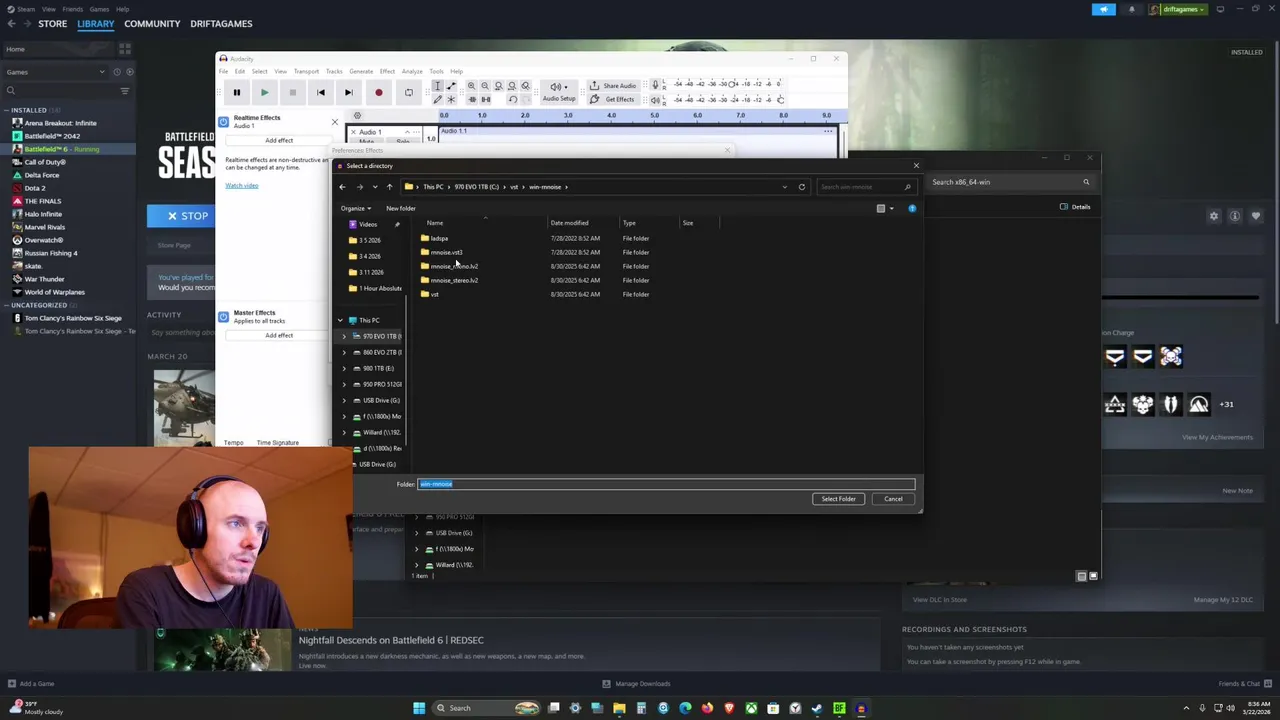The width and height of the screenshot is (1280, 720).
Task: Click Add effect under Realtime Effects
Action: 279,140
